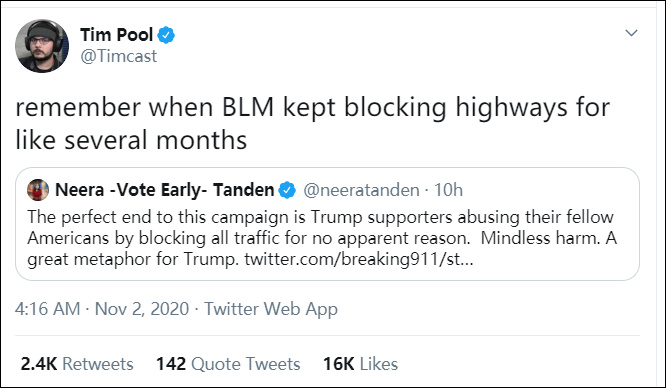Open the Nov 2, 2020 date link
Image resolution: width=666 pixels, height=388 pixels.
click(142, 309)
